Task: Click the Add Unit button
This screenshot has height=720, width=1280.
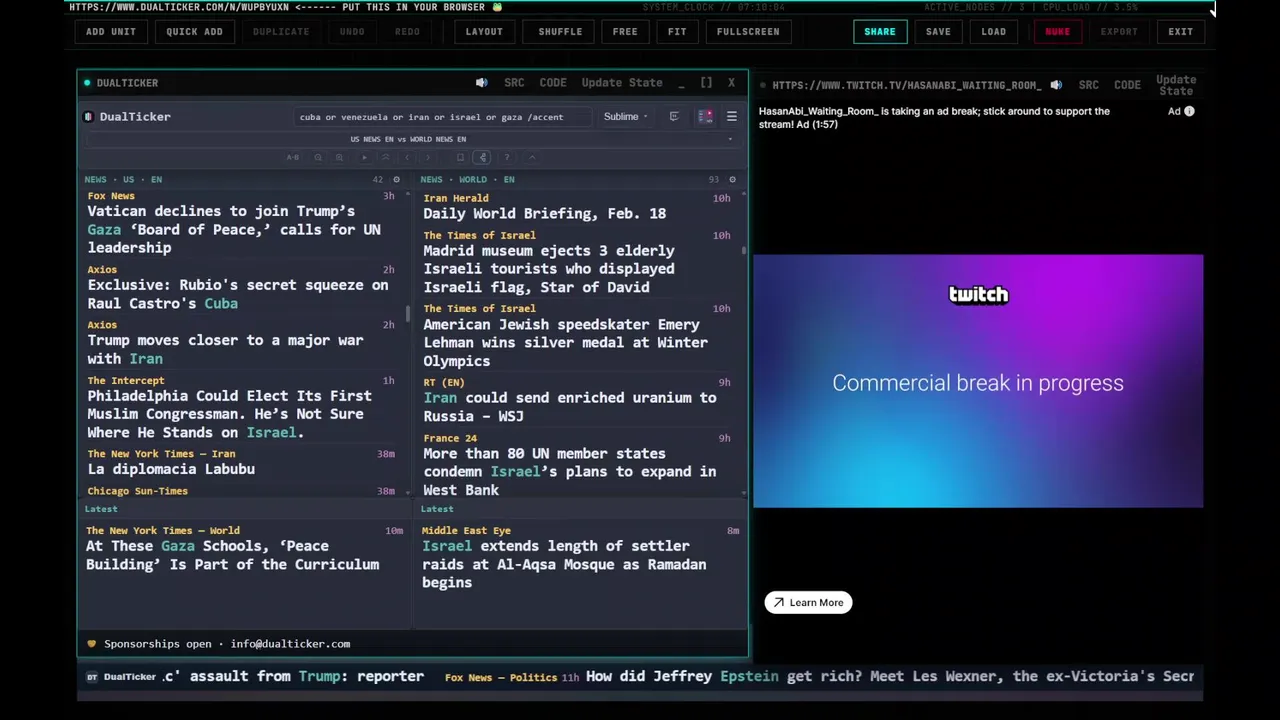Action: click(x=111, y=31)
